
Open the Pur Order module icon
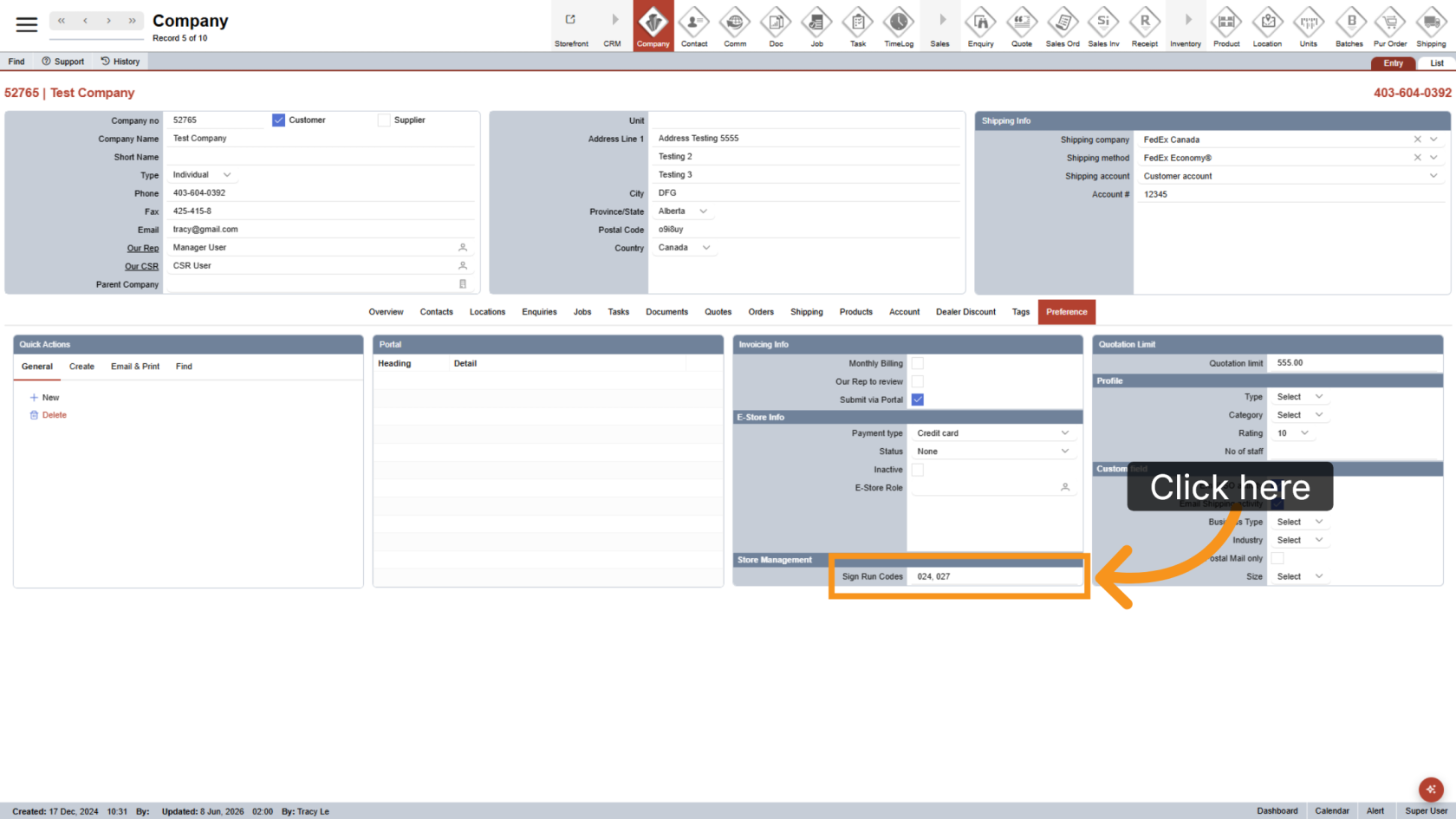pyautogui.click(x=1390, y=26)
